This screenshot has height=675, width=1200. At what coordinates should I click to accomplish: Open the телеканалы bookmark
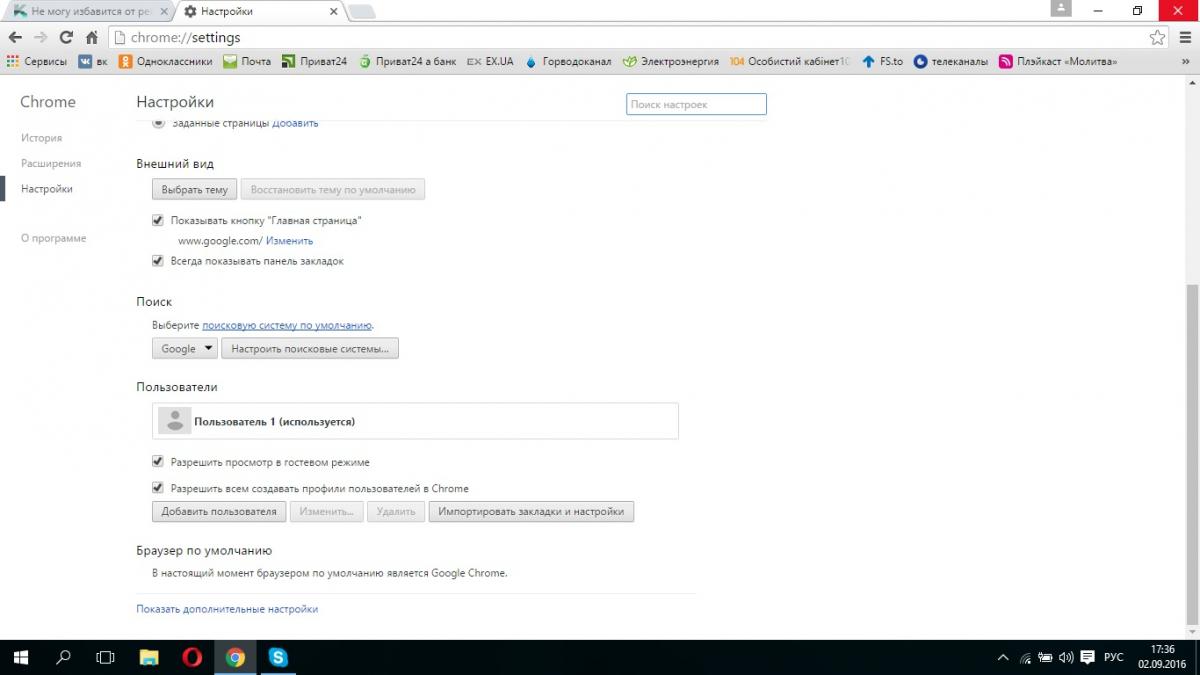tap(951, 61)
